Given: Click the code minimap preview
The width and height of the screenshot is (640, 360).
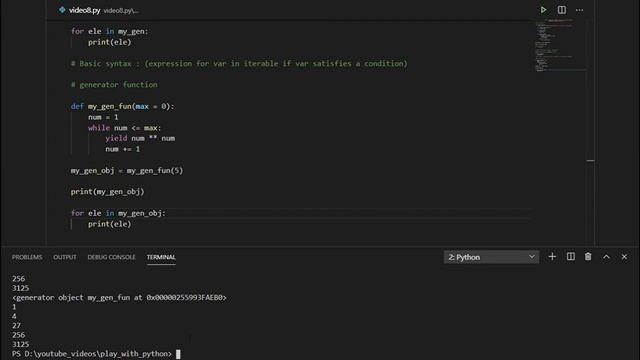Looking at the screenshot, I should (560, 45).
